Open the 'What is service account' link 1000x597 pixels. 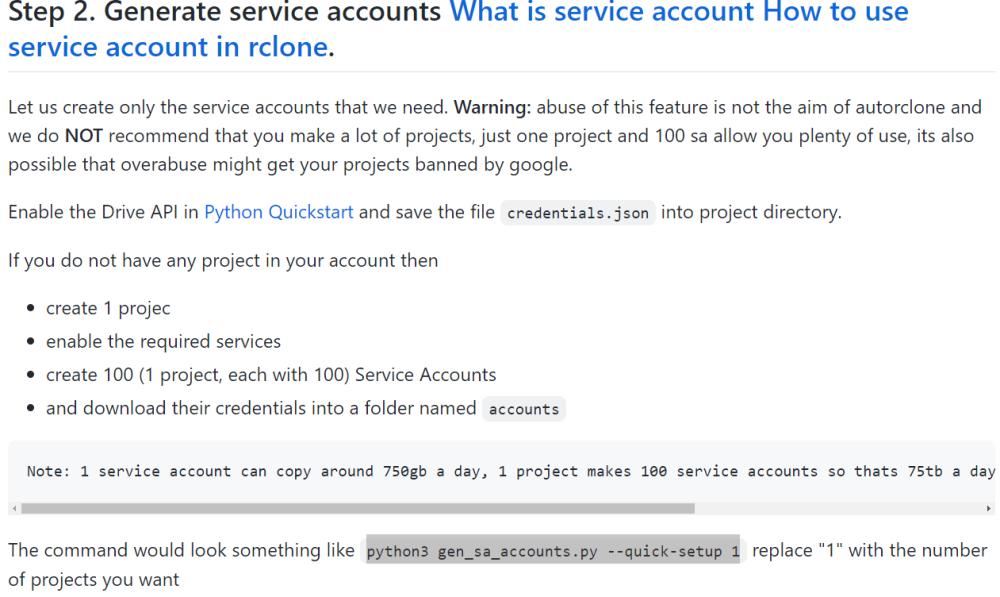tap(603, 11)
